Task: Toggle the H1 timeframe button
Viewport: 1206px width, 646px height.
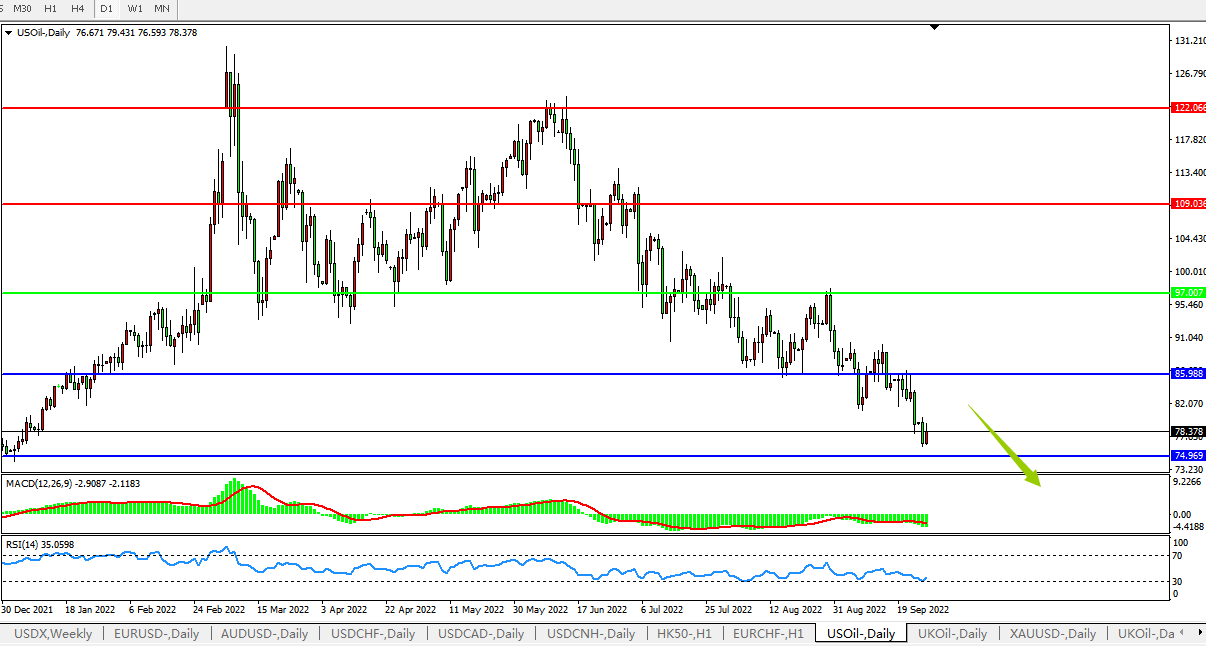Action: pyautogui.click(x=50, y=8)
